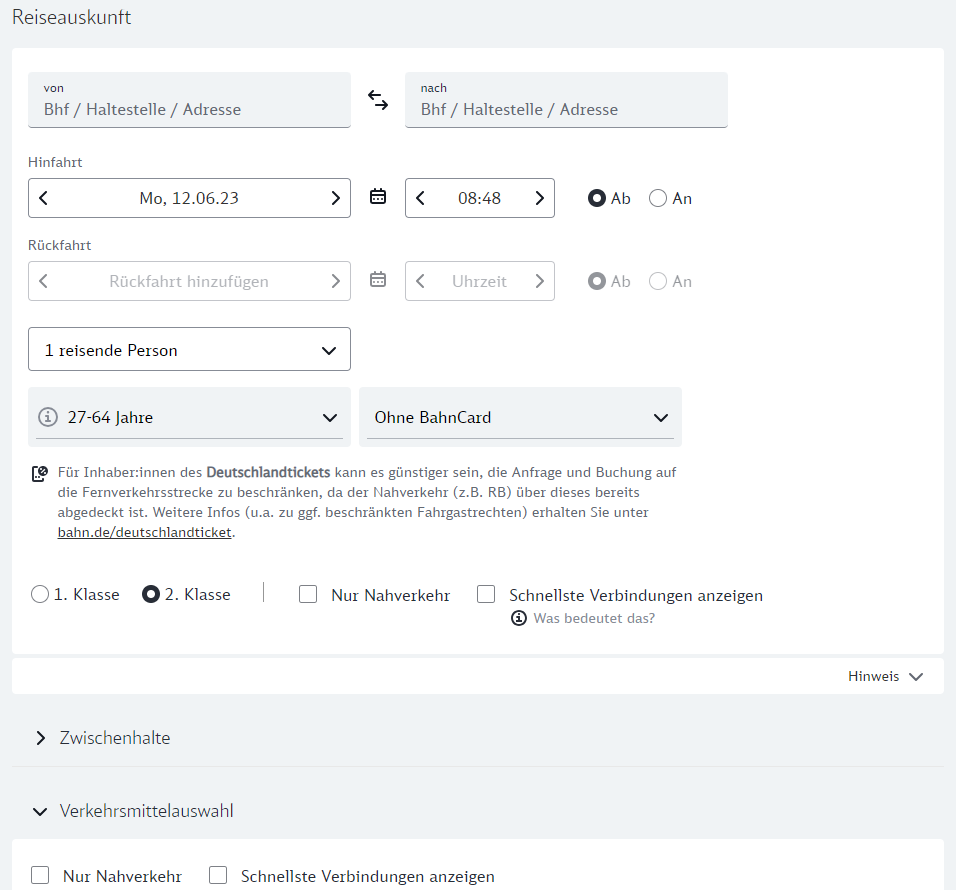This screenshot has width=956, height=890.
Task: Choose 2. Klasse radio button
Action: pos(151,594)
